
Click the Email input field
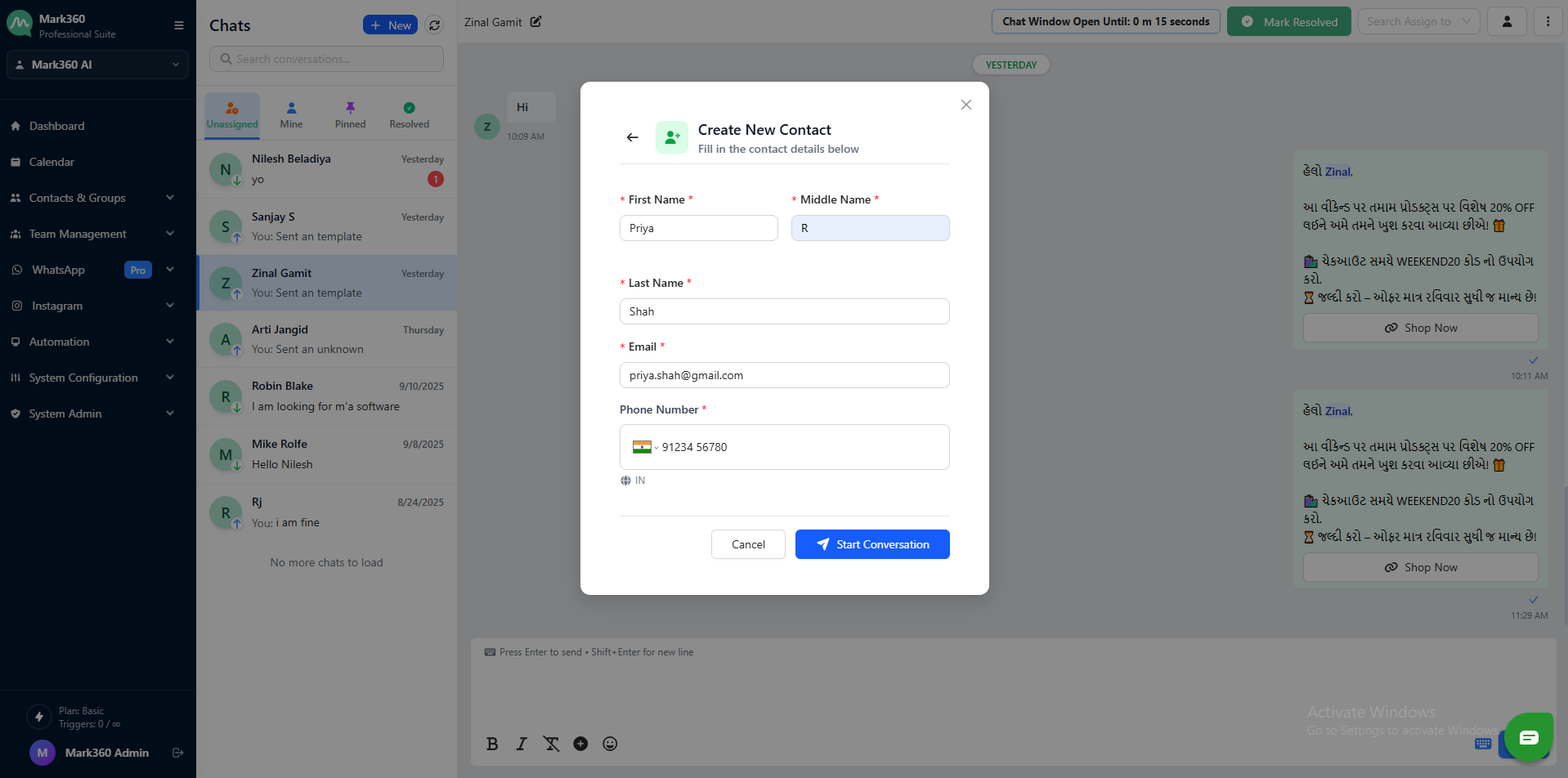click(x=784, y=375)
